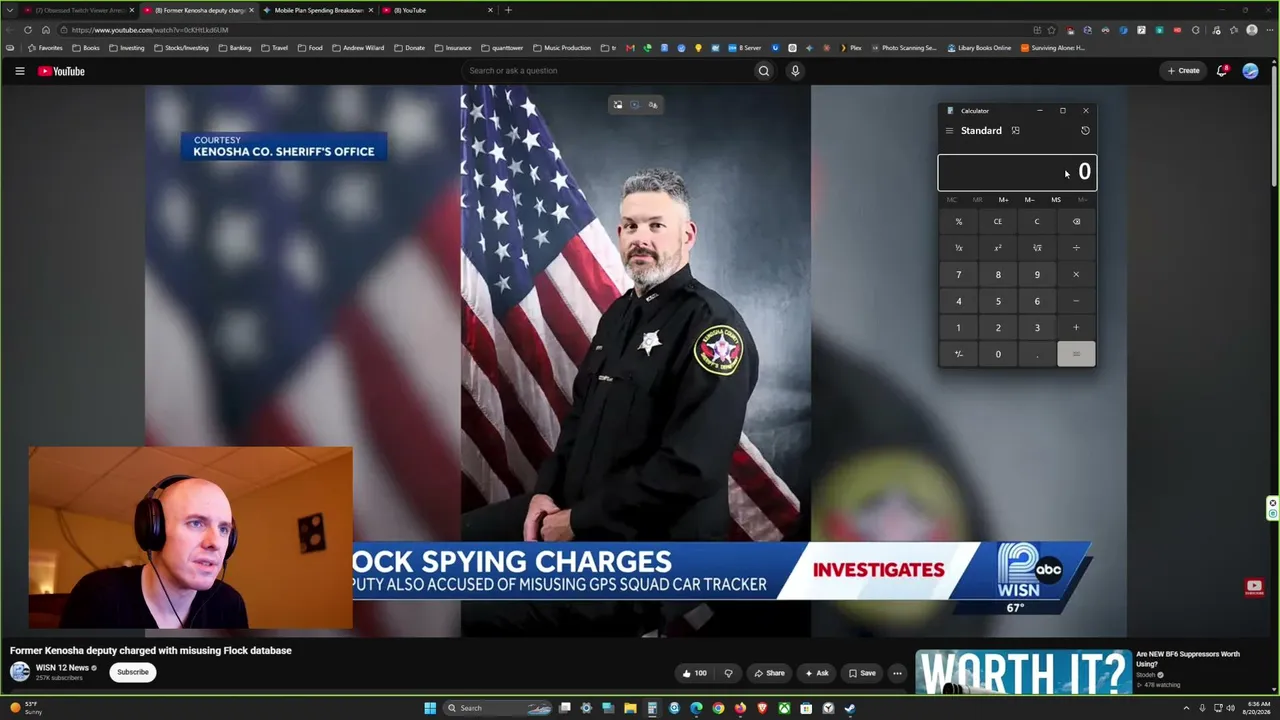1280x720 pixels.
Task: Open the Calculator history panel
Action: coord(1085,131)
